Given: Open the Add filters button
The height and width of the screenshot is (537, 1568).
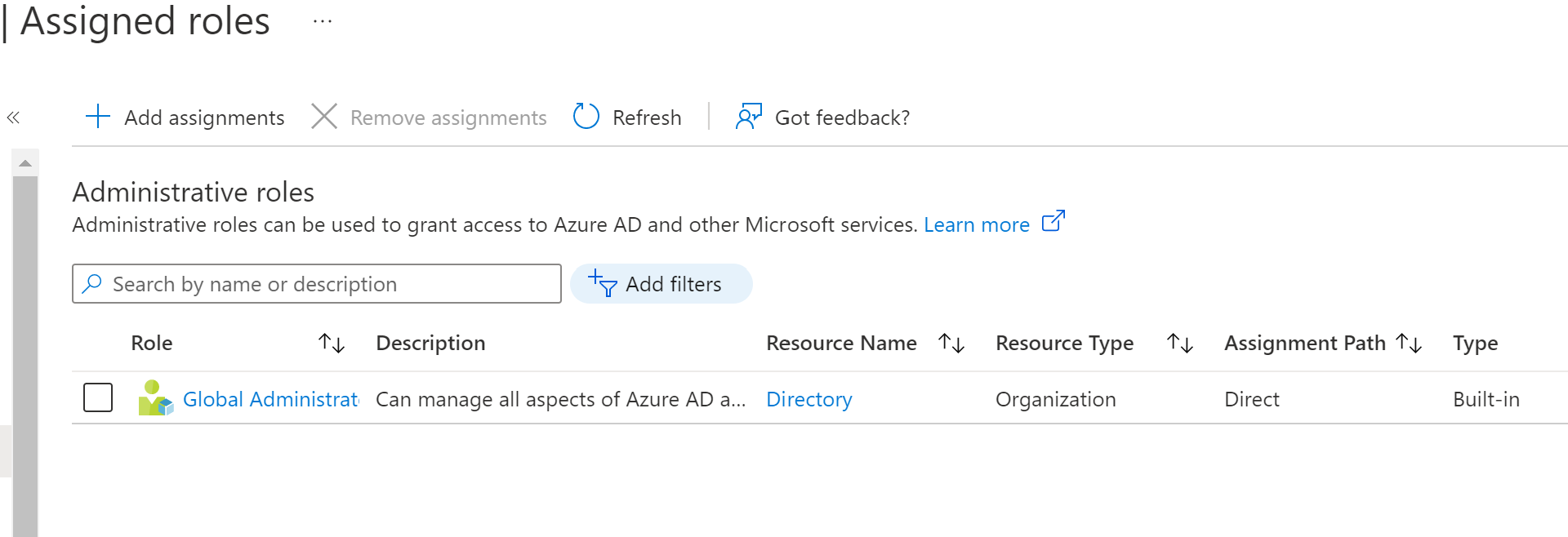Looking at the screenshot, I should 661,283.
